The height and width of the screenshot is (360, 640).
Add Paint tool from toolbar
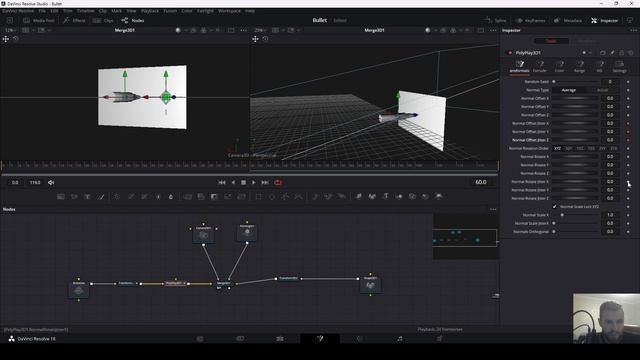[101, 197]
